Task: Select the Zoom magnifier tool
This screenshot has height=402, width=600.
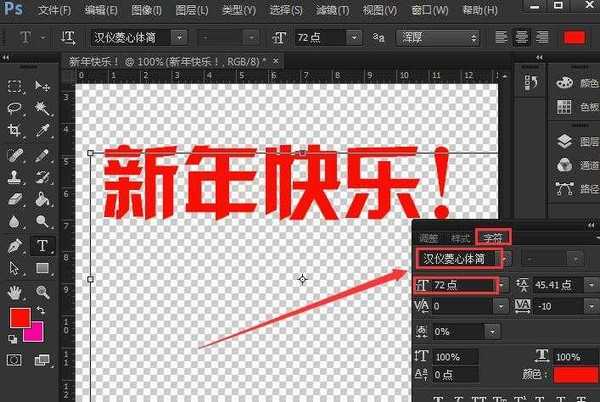Action: [43, 292]
